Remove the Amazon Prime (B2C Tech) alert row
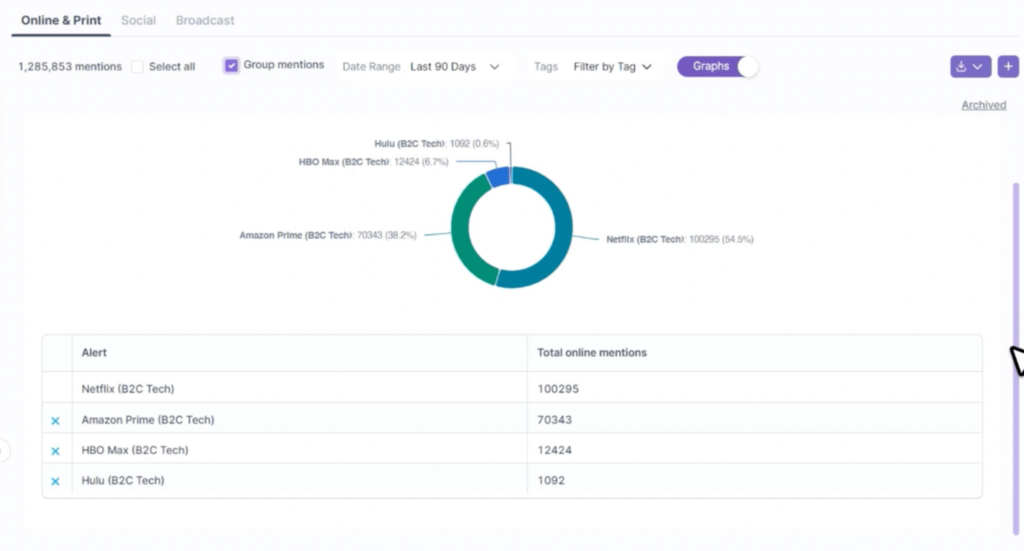The height and width of the screenshot is (551, 1024). 56,420
